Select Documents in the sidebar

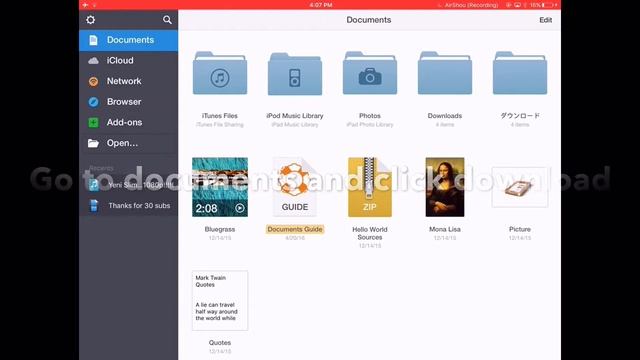(129, 40)
